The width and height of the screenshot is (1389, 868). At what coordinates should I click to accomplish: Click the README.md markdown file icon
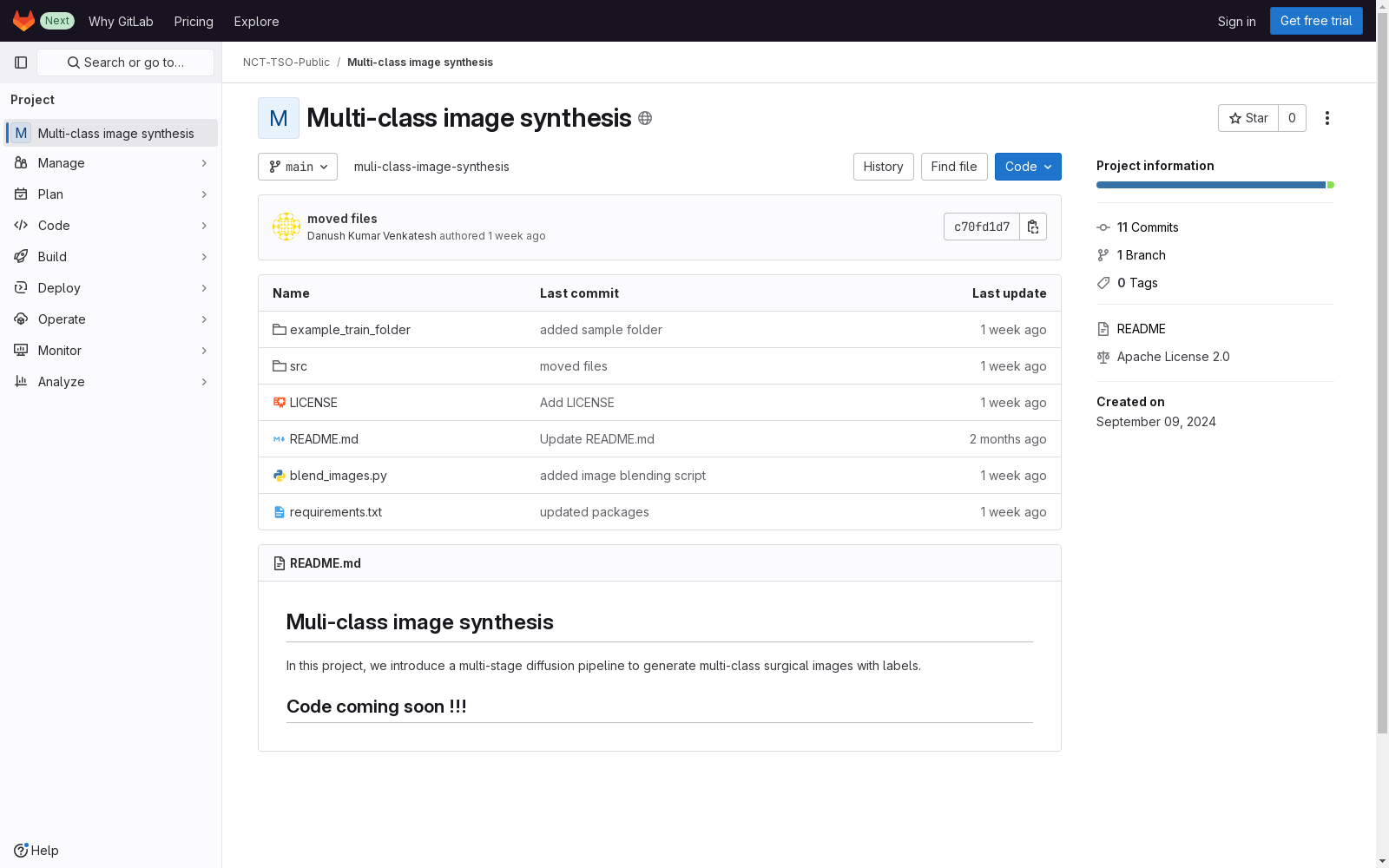tap(280, 439)
